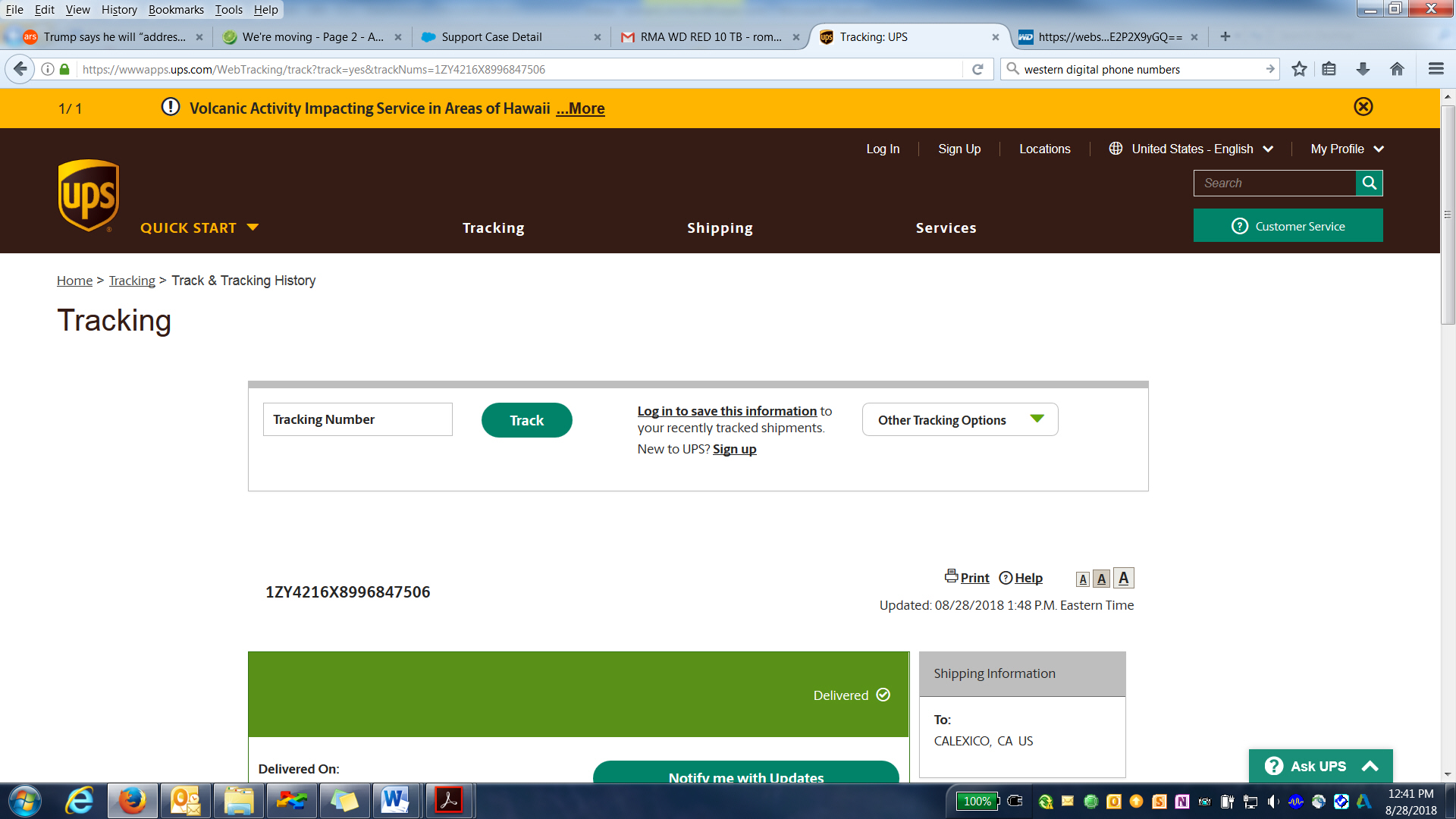This screenshot has height=819, width=1456.
Task: Dismiss the volcanic activity alert banner
Action: (x=1363, y=107)
